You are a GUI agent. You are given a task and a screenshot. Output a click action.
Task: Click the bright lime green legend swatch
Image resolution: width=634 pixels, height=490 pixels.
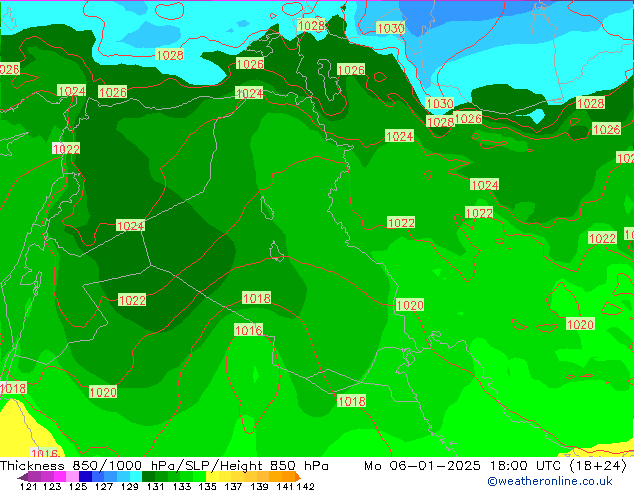(199, 476)
